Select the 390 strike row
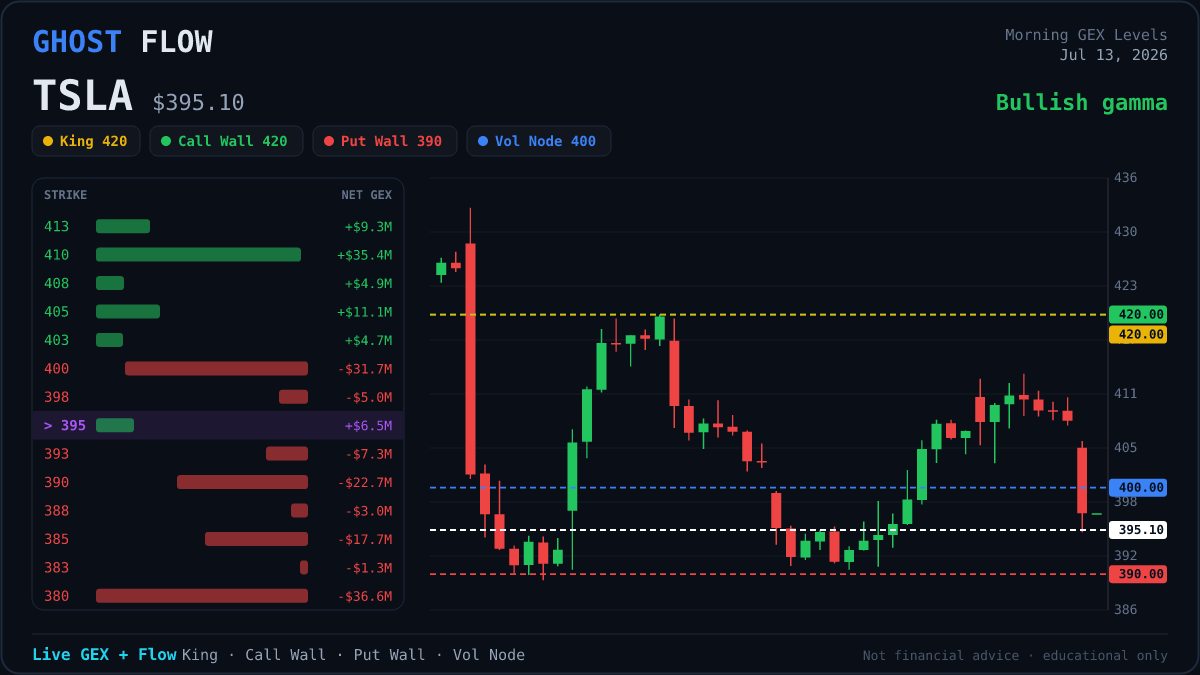The width and height of the screenshot is (1200, 675). point(218,482)
